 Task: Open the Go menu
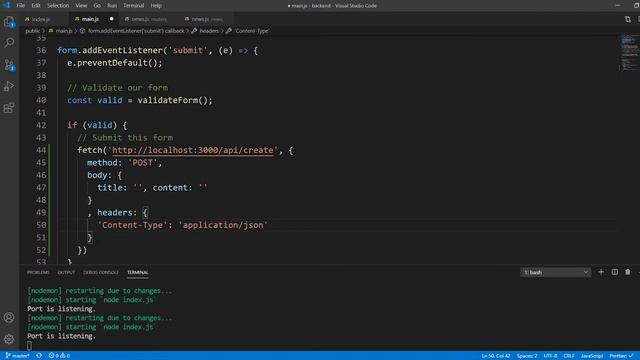click(97, 6)
